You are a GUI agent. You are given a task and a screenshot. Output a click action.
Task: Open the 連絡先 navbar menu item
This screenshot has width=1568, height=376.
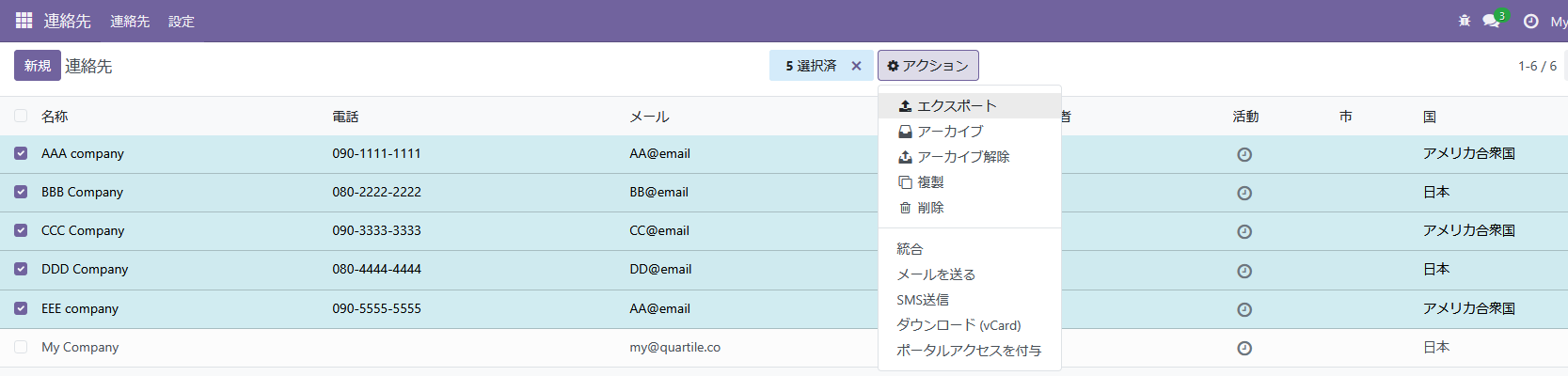130,22
